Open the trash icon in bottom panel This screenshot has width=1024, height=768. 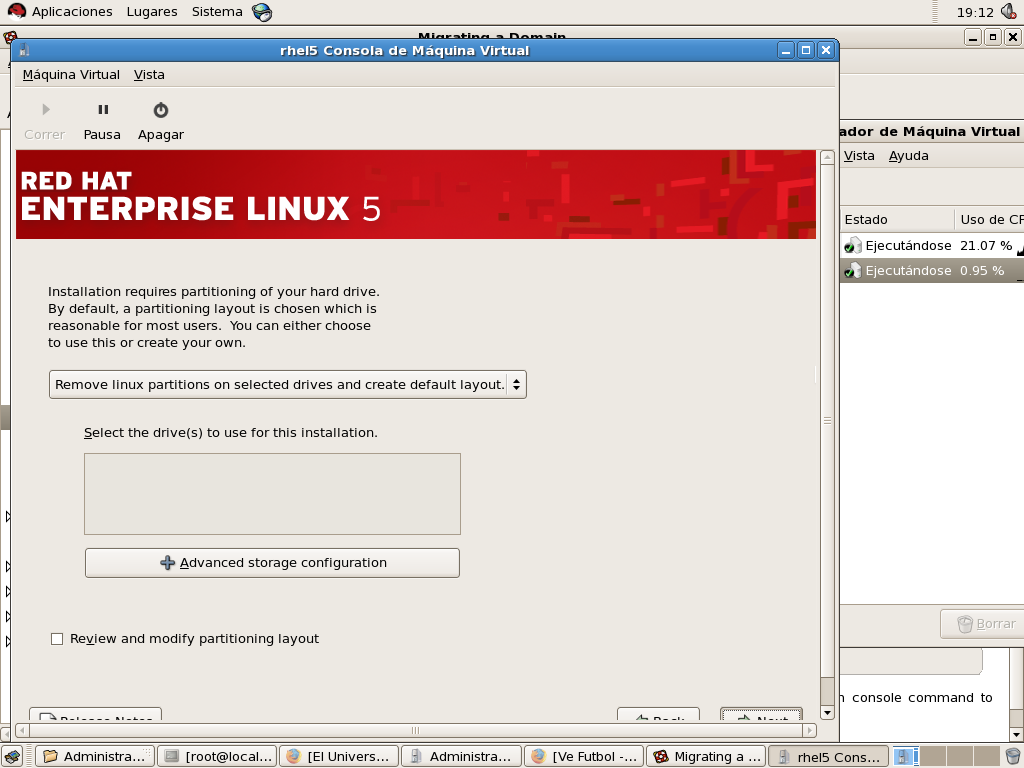pyautogui.click(x=1012, y=756)
